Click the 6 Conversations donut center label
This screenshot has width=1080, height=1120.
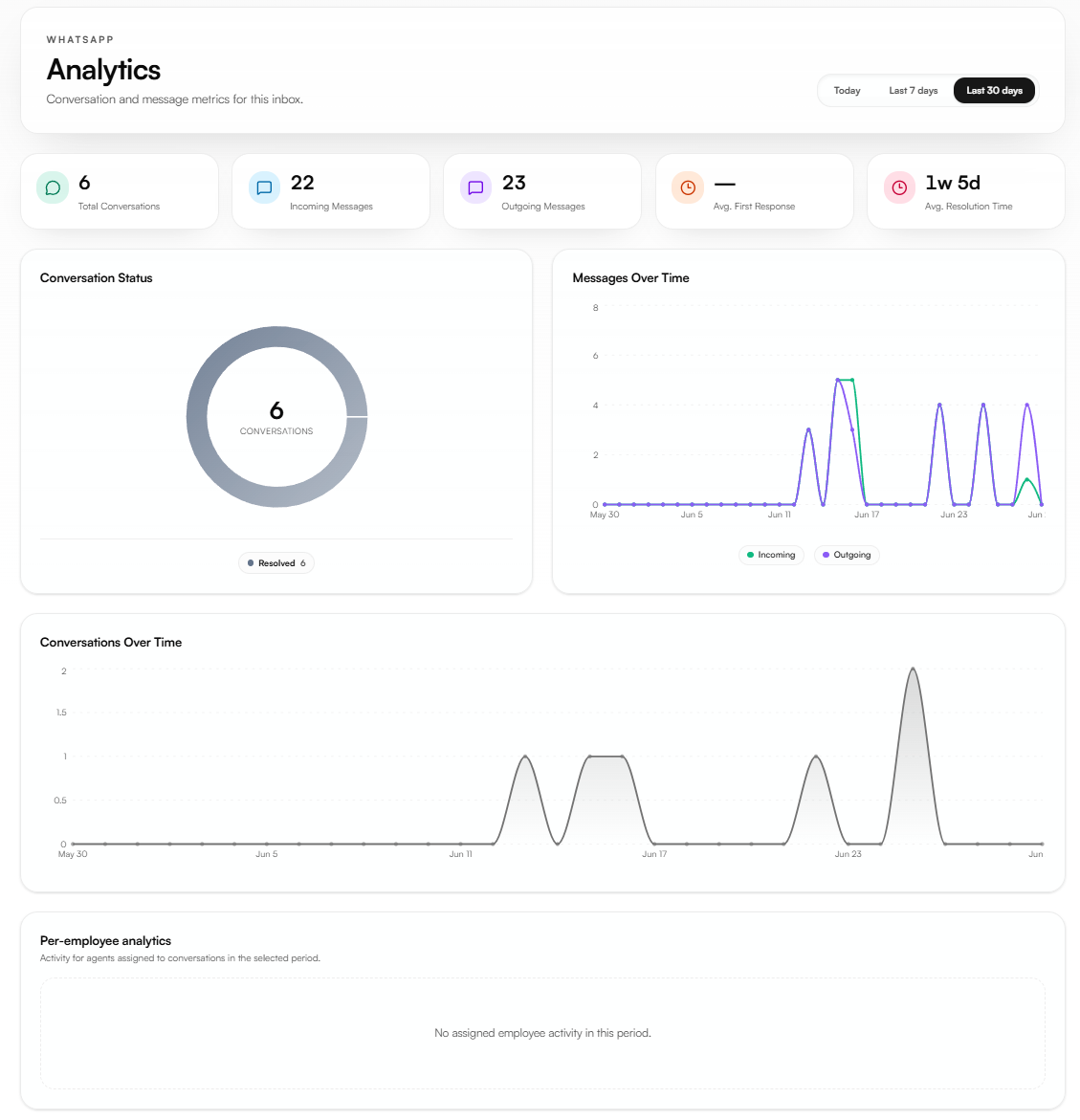coord(276,418)
